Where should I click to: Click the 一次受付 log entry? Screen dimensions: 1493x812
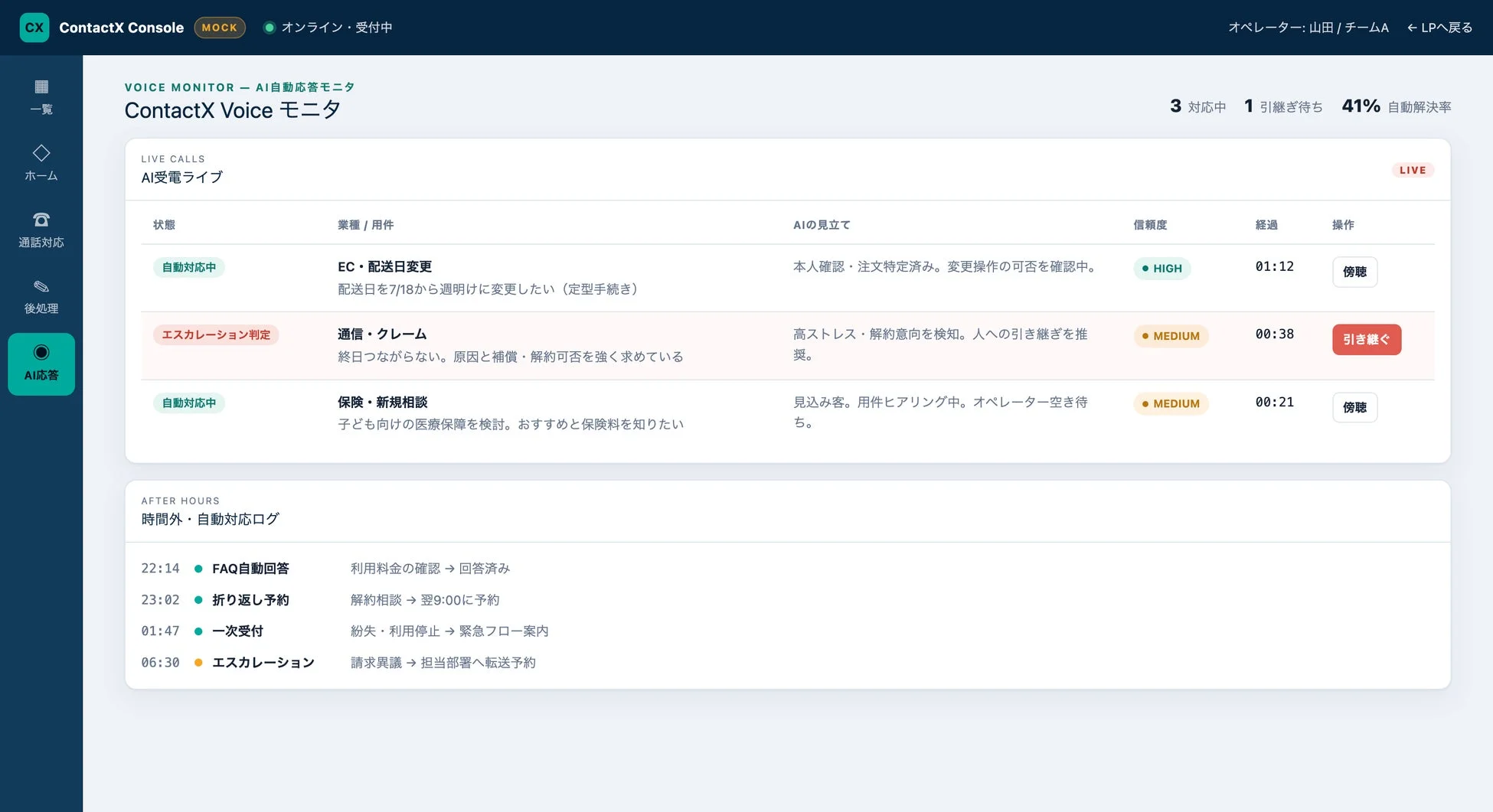[237, 631]
